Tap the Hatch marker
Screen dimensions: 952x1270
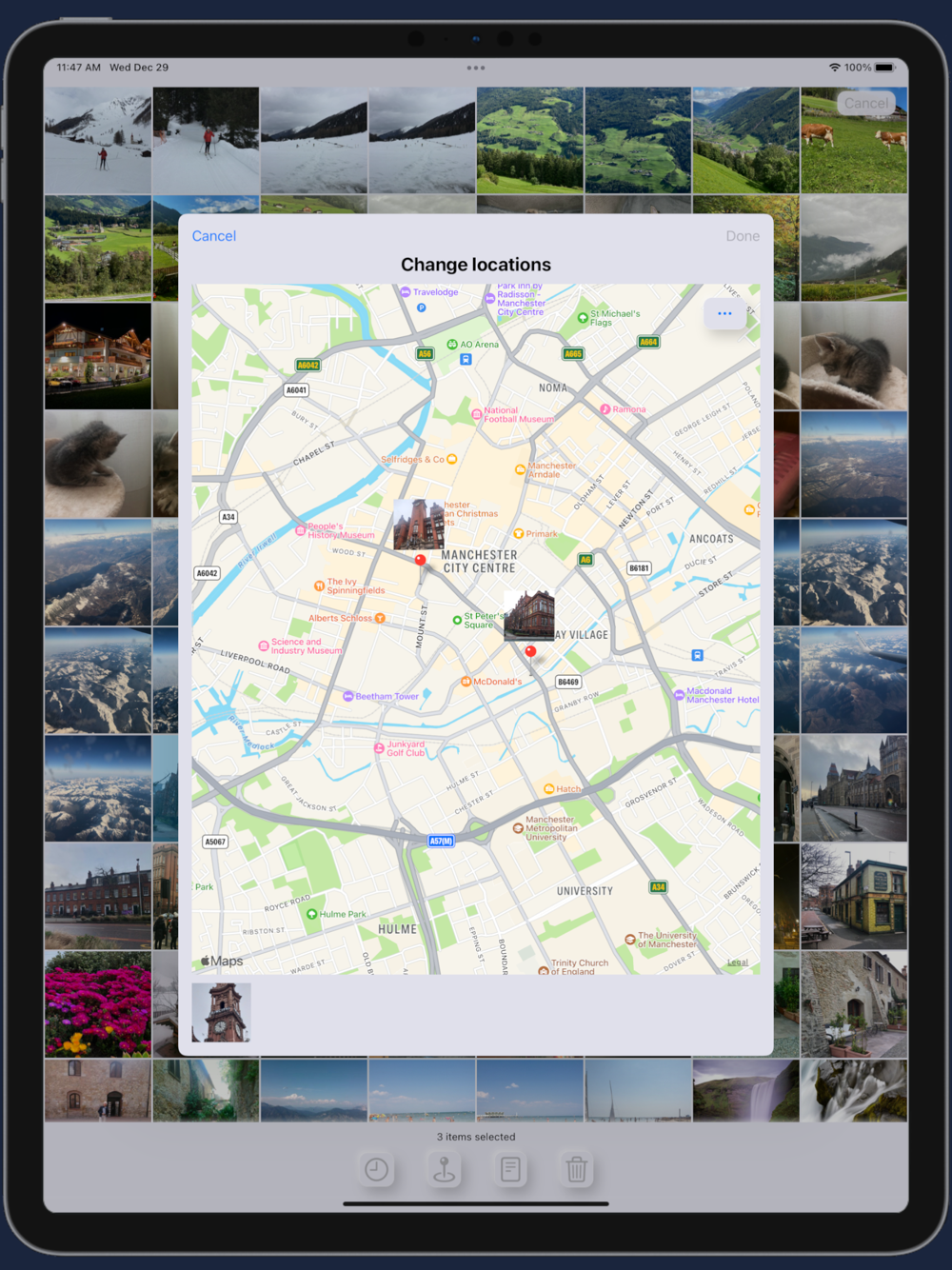coord(548,788)
